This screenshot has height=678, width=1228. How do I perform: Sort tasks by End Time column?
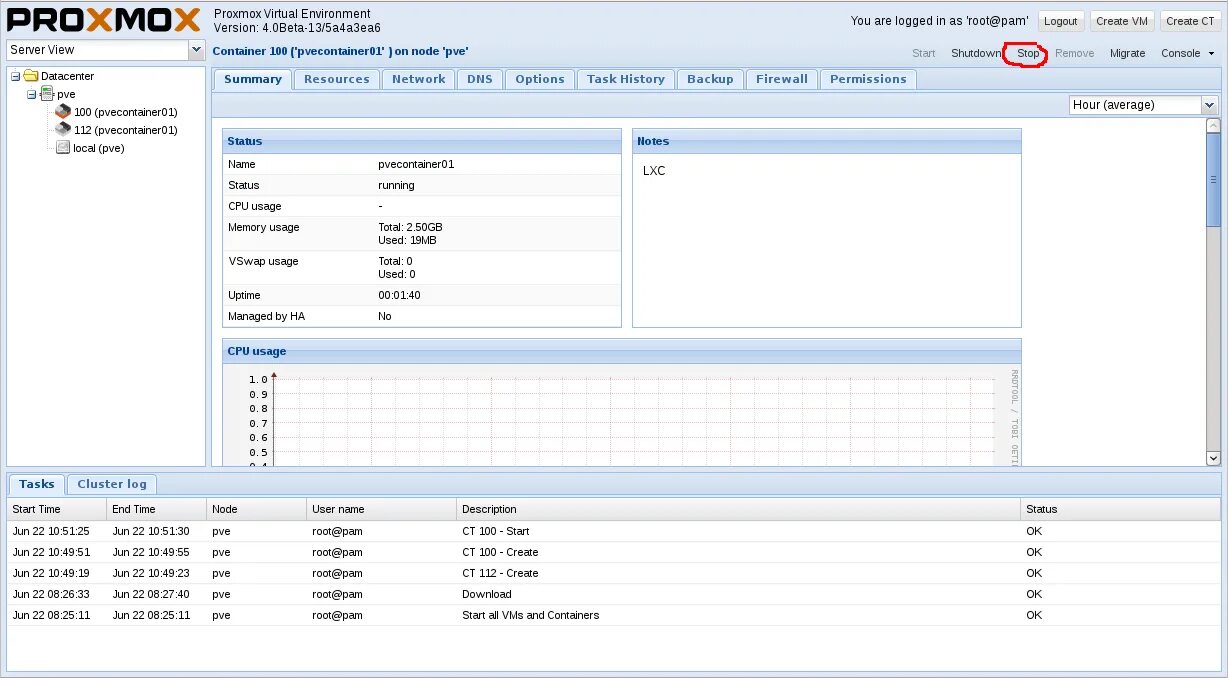pyautogui.click(x=156, y=509)
